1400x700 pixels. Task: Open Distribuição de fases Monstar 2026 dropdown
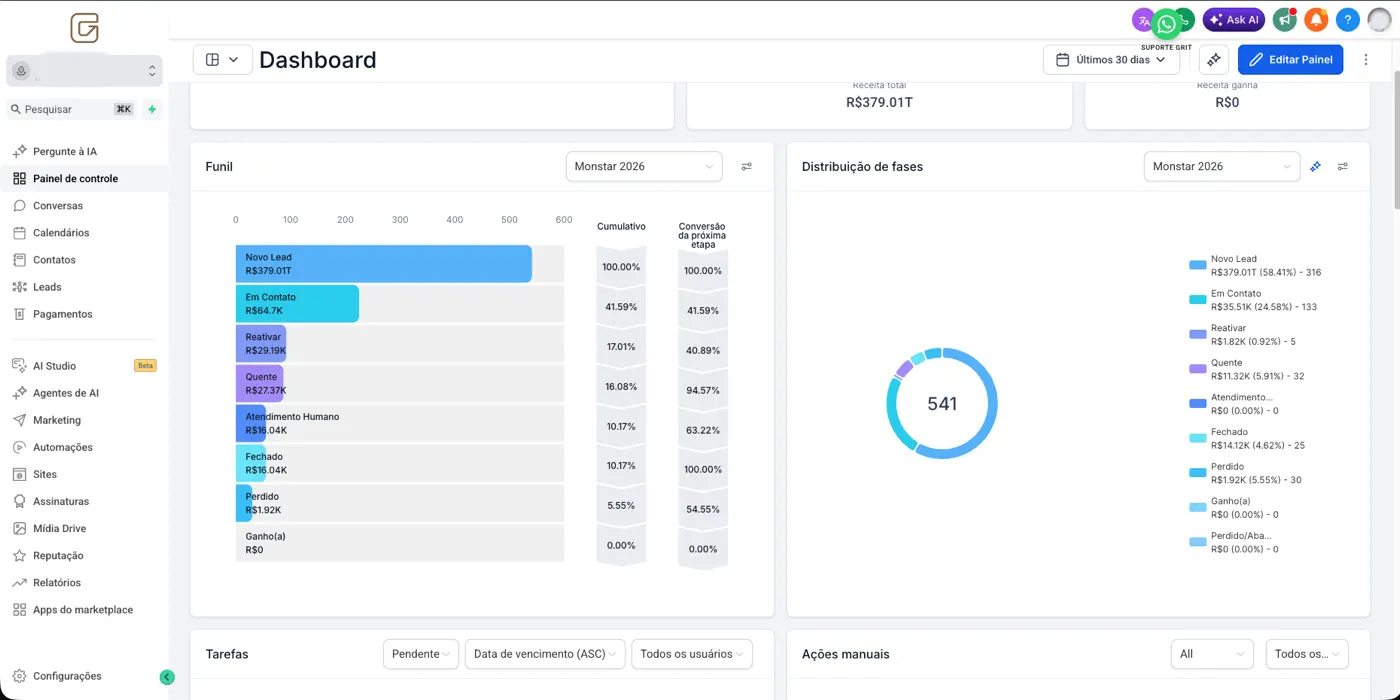(x=1222, y=167)
